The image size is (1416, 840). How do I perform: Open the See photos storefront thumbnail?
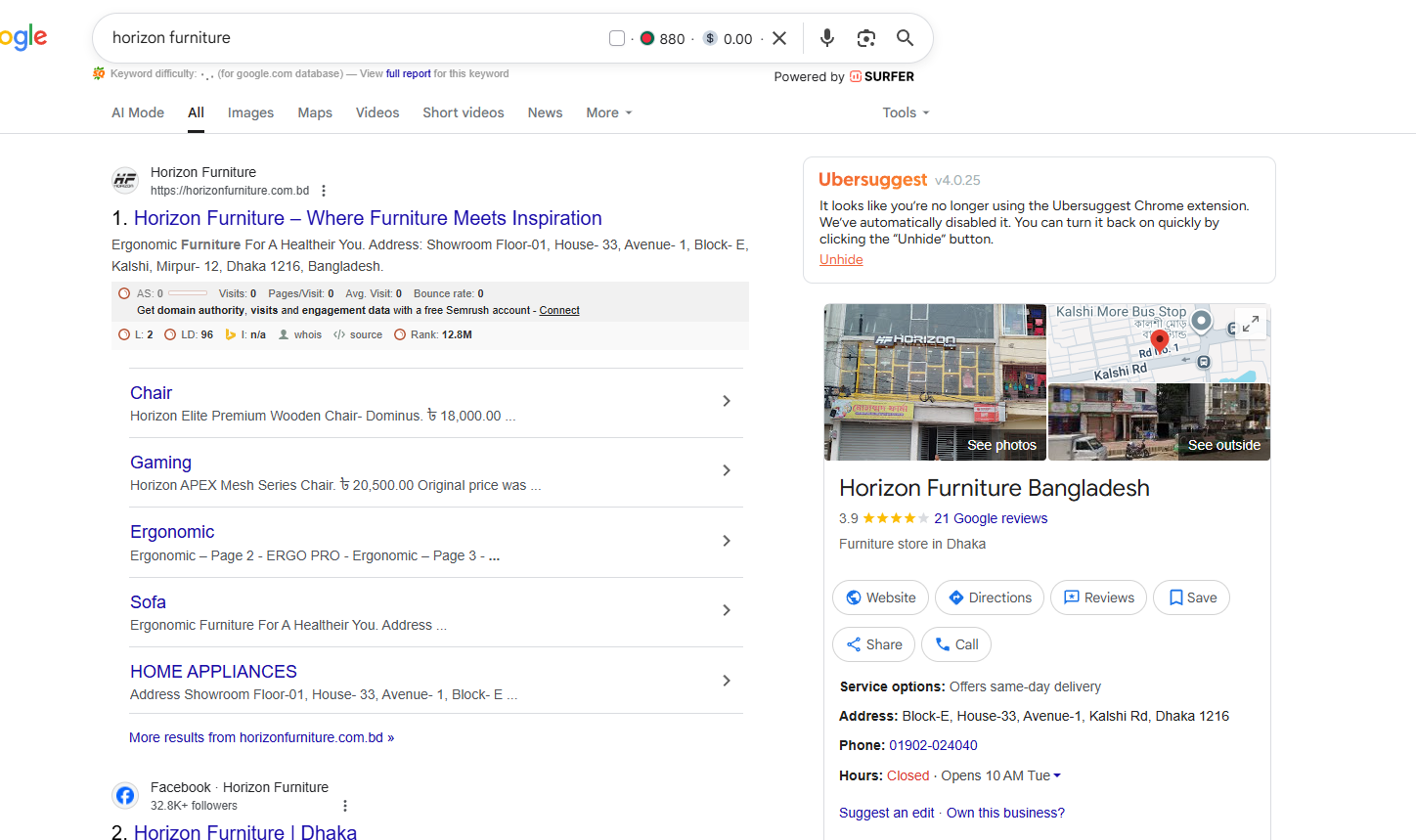(x=935, y=382)
